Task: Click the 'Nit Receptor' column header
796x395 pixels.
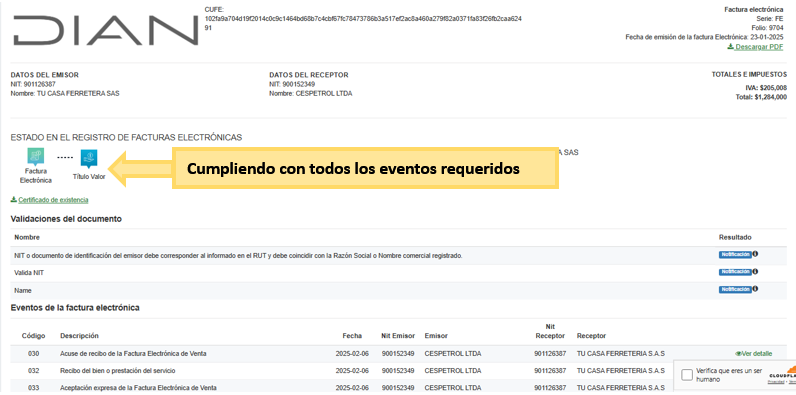Action: tap(551, 332)
